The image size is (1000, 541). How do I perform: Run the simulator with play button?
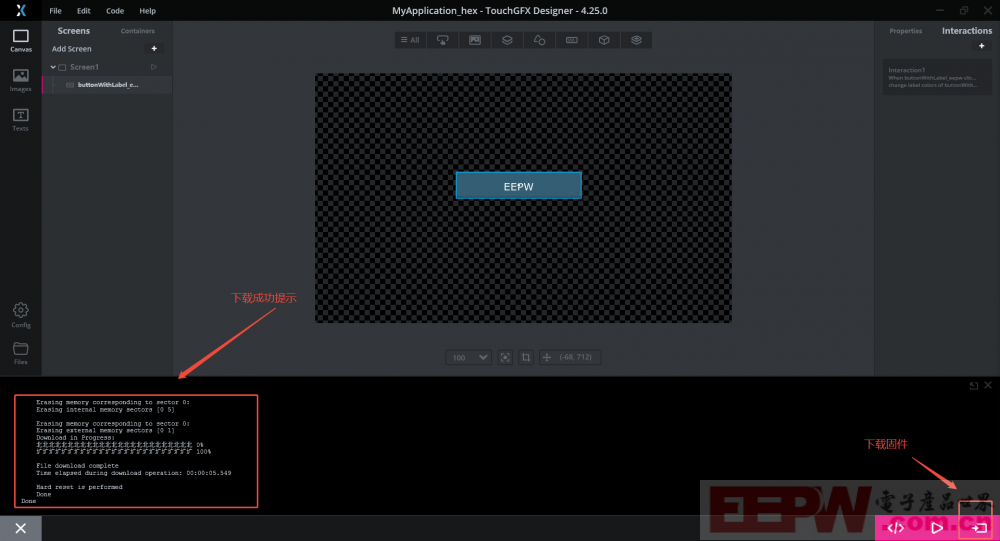(937, 528)
